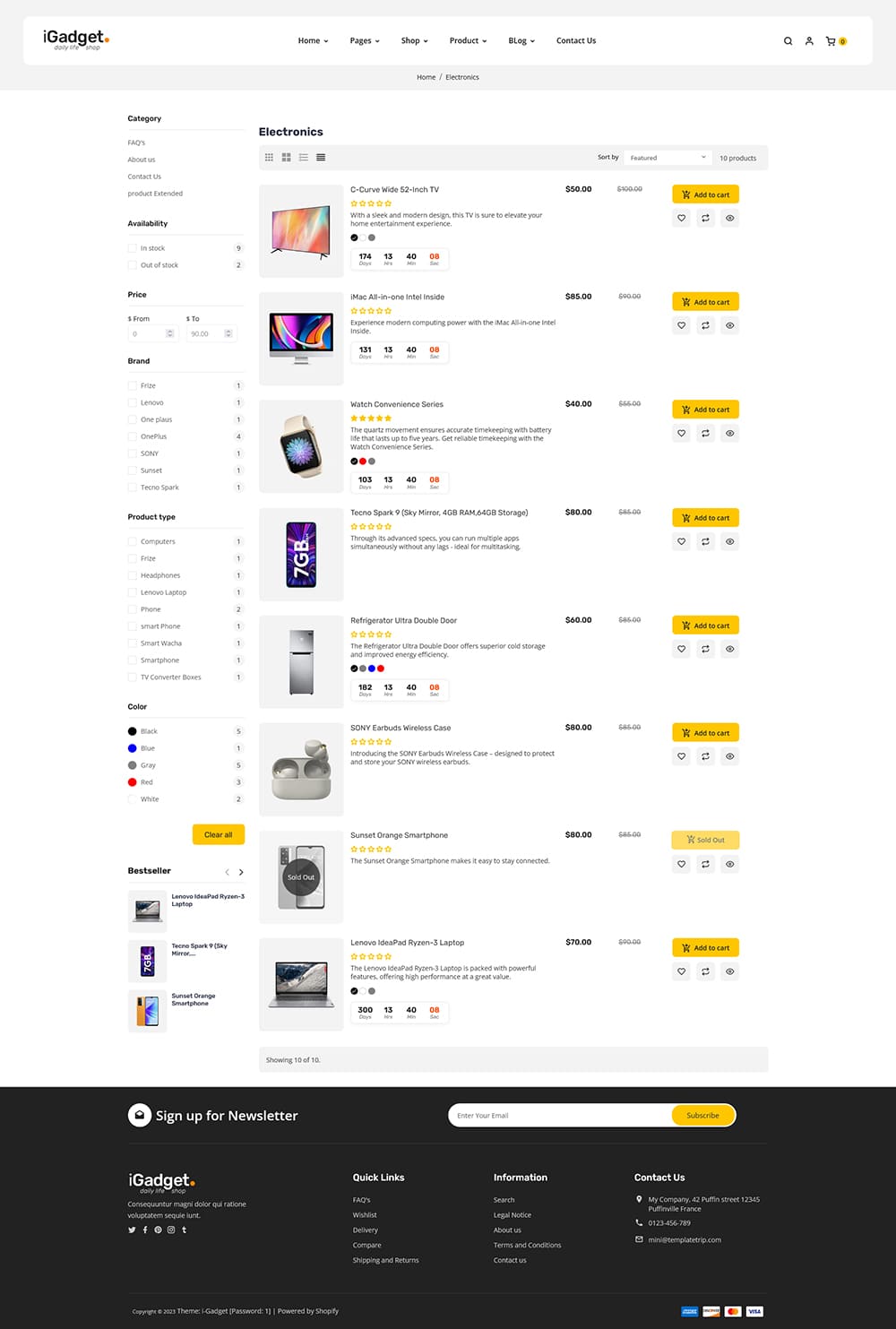
Task: Switch to detailed list view layout
Action: 321,158
